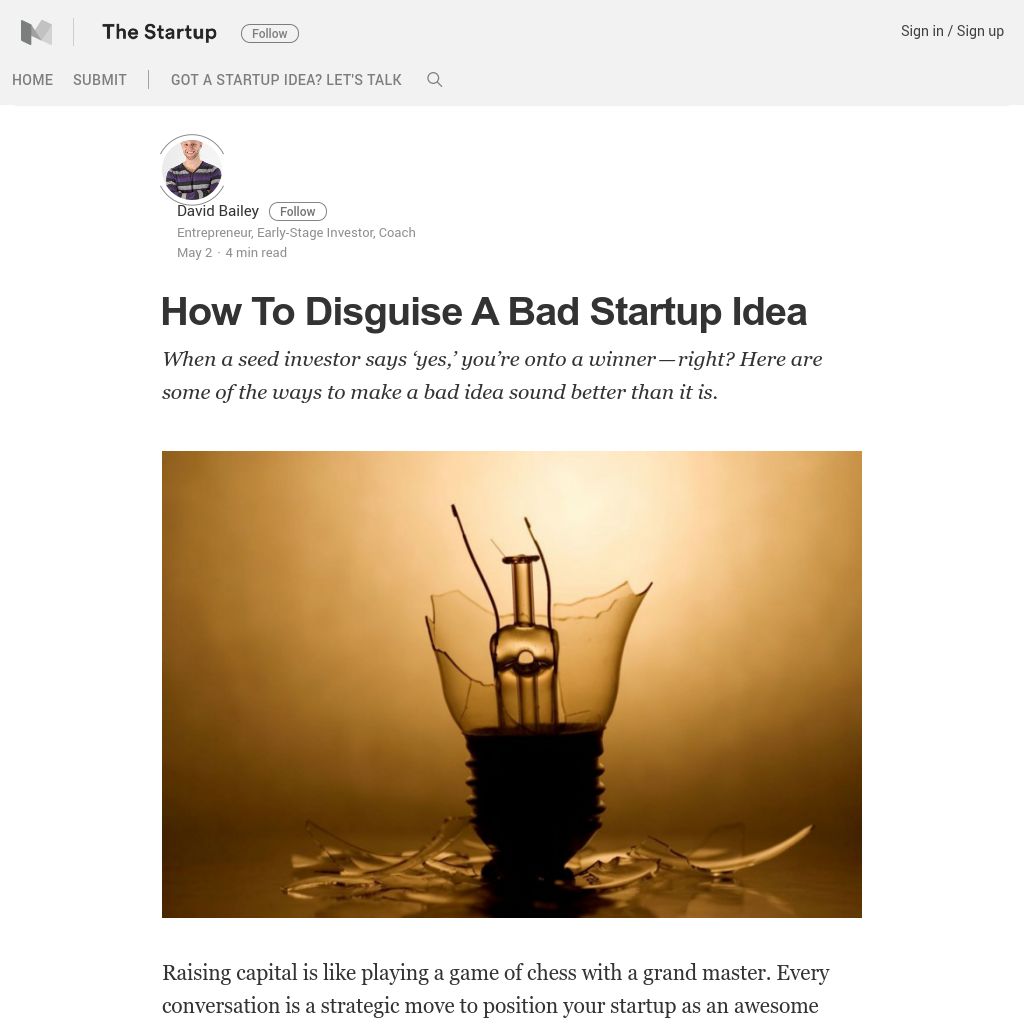Go to the HOME nav item
Viewport: 1024px width, 1024px height.
coord(33,80)
